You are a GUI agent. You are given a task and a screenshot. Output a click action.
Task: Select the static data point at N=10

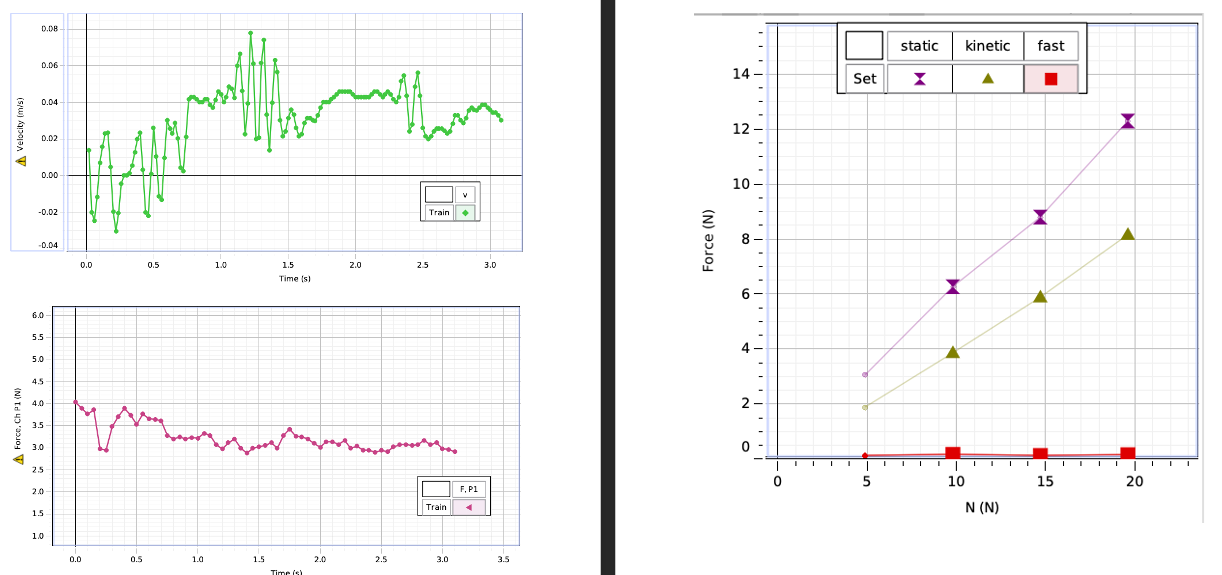pyautogui.click(x=953, y=287)
